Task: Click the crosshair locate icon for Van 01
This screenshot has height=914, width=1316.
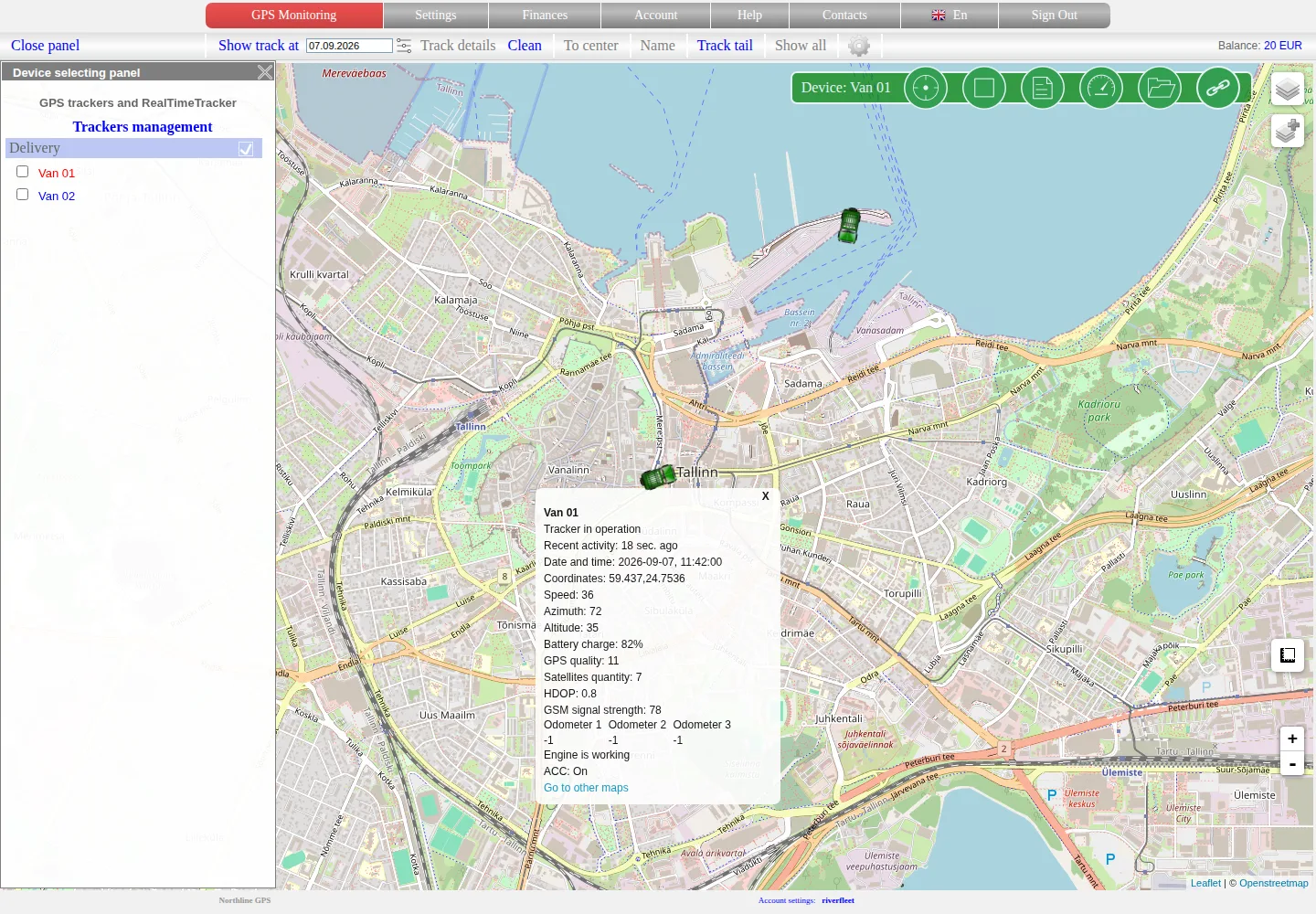Action: tap(926, 88)
